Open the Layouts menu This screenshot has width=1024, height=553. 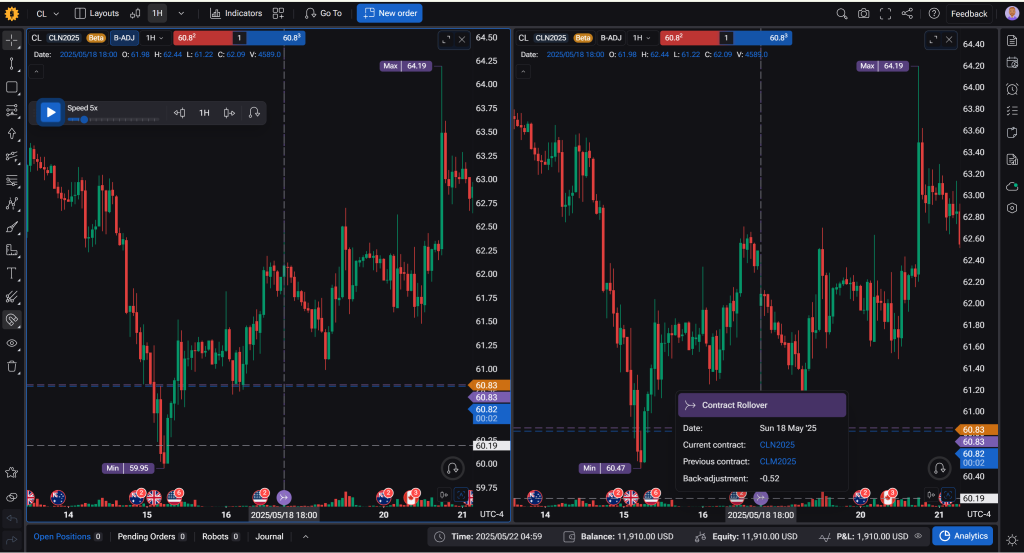pos(97,13)
